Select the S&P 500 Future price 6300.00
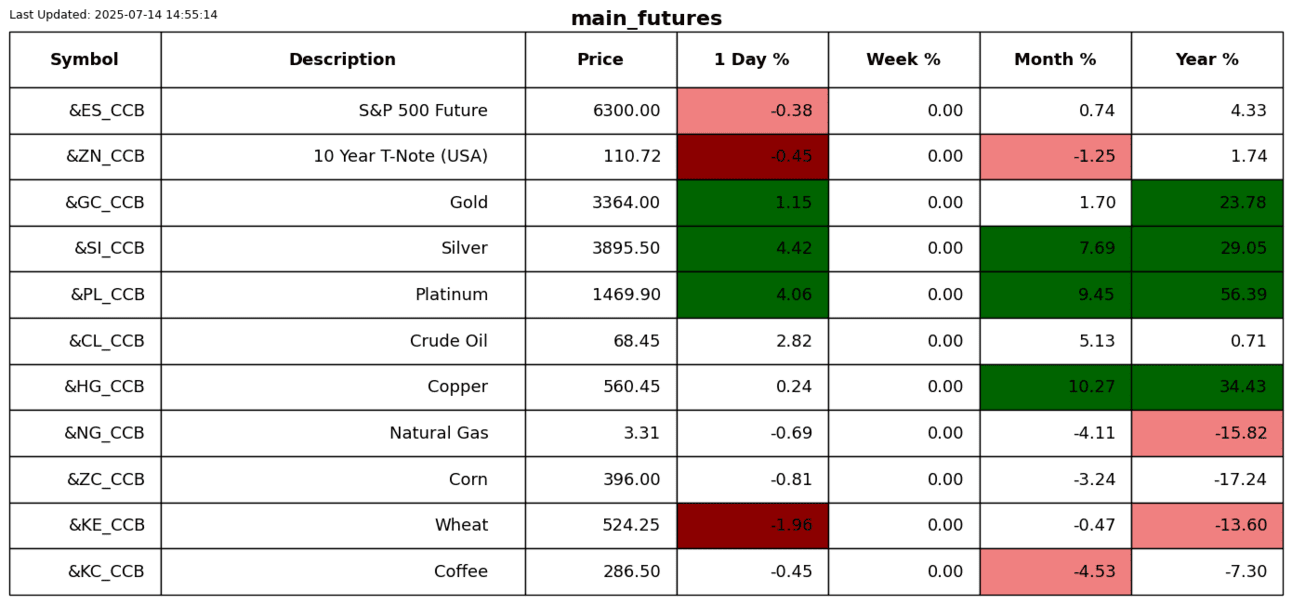Screen dimensions: 1292x604 pyautogui.click(x=626, y=111)
